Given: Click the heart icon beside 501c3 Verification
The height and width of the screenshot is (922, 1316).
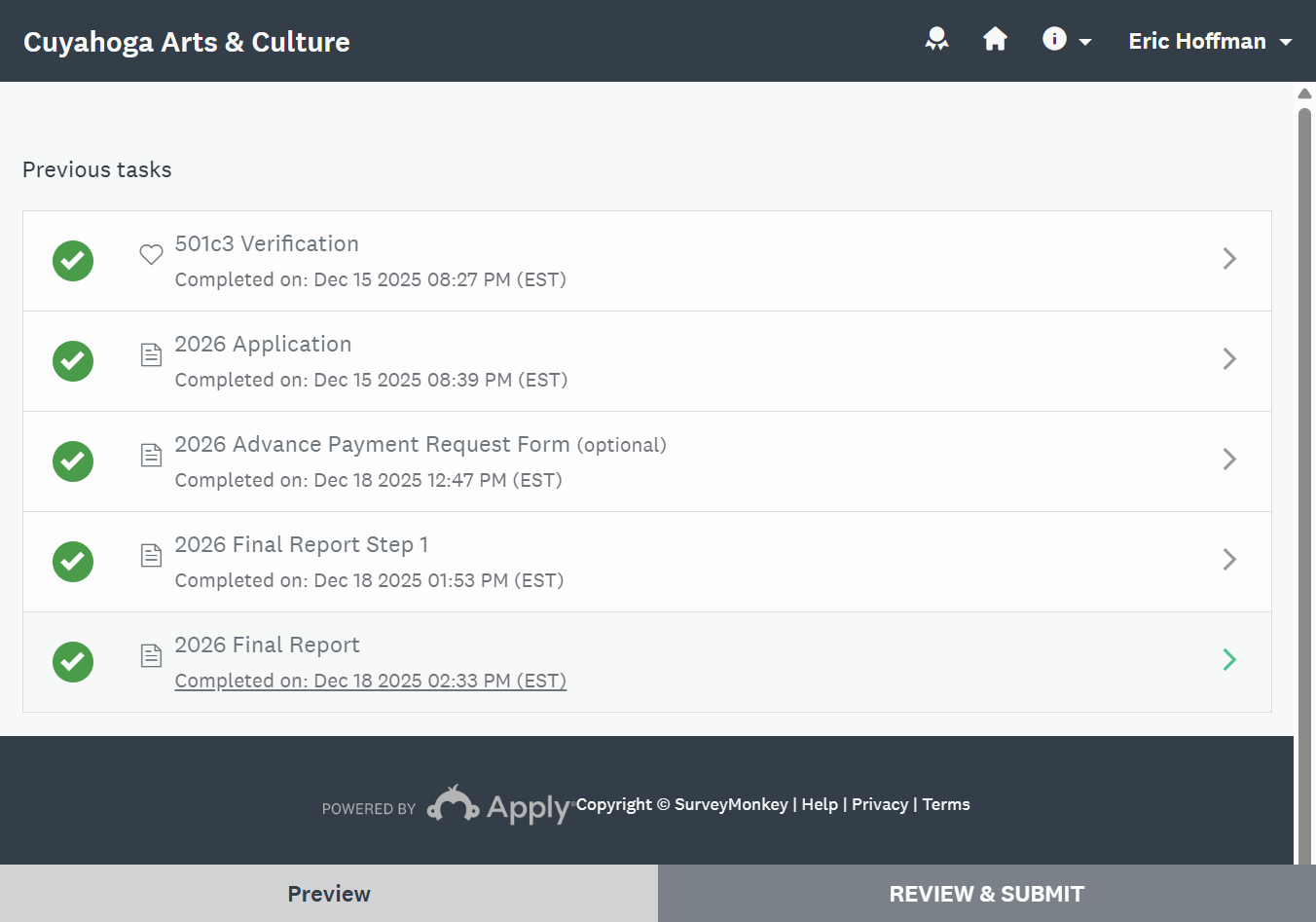Looking at the screenshot, I should 151,254.
